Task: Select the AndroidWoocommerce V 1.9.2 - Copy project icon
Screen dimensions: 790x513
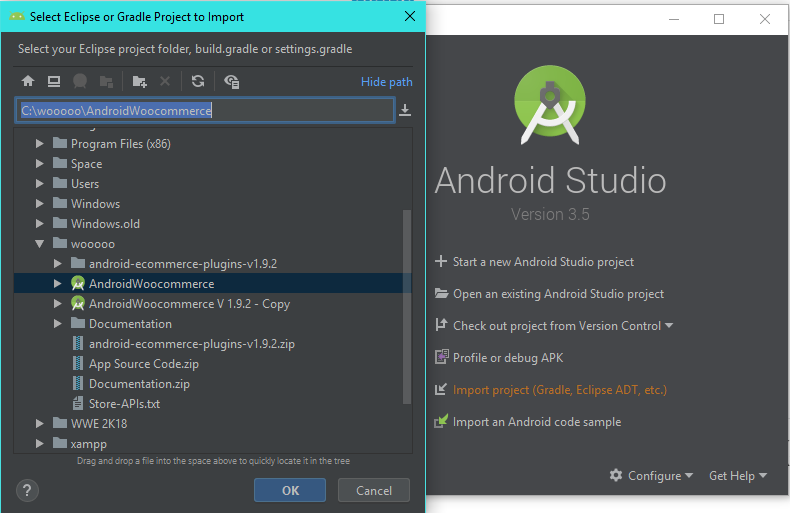Action: (x=78, y=303)
